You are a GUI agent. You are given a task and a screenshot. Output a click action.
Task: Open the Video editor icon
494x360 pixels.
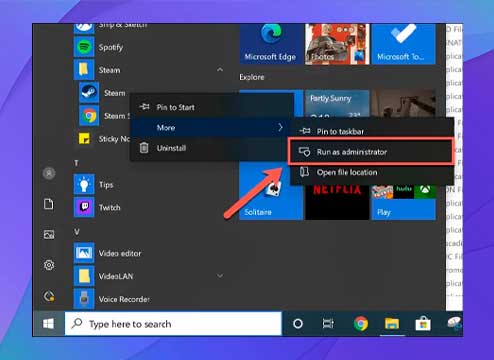coord(84,253)
